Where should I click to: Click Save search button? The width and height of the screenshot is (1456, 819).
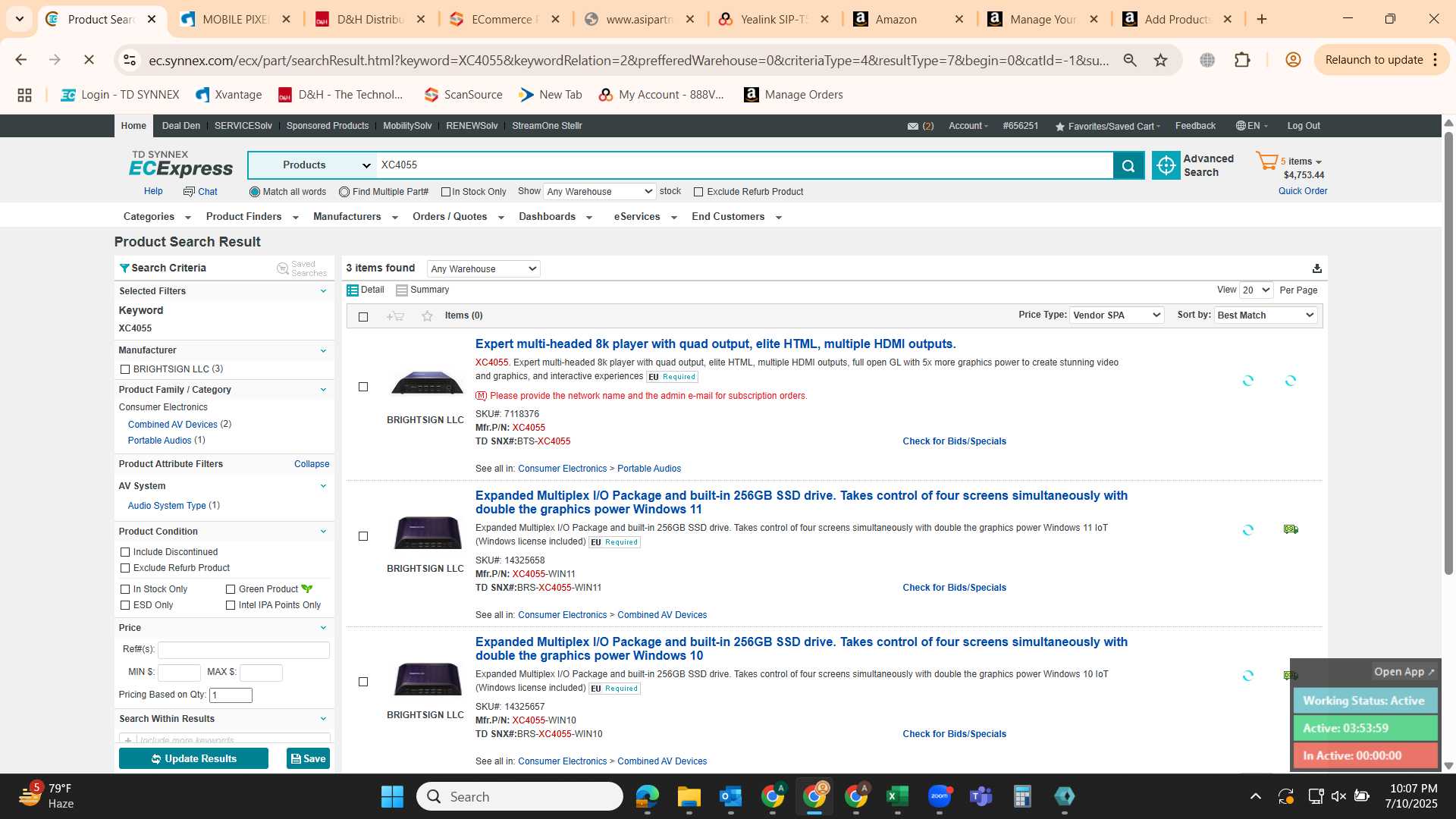308,758
